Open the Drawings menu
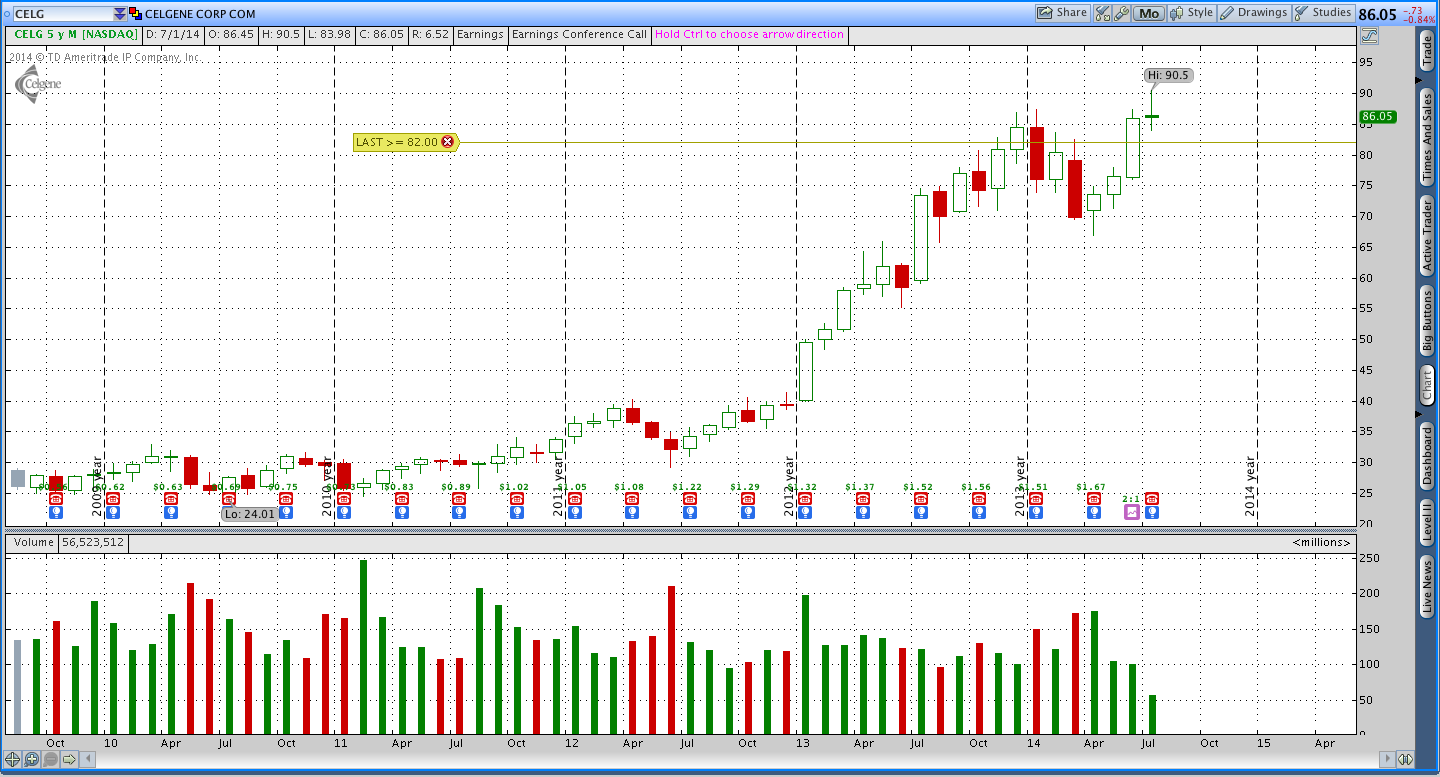Screen dimensions: 1440x777 pos(1254,13)
